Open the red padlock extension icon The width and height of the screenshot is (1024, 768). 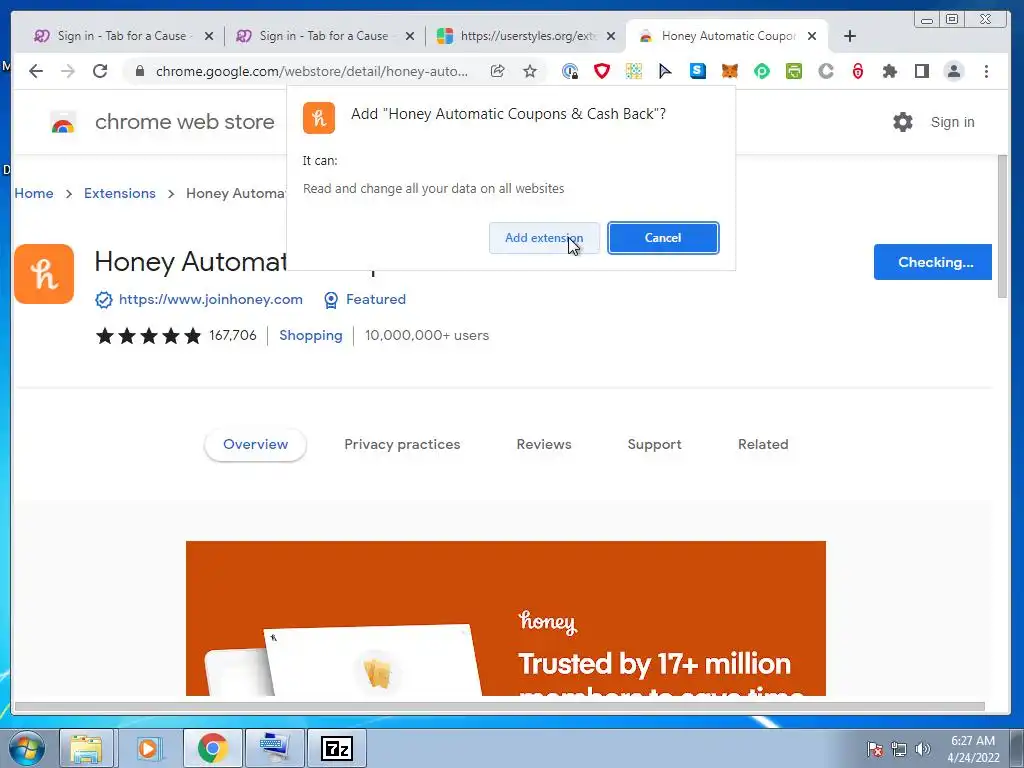tap(857, 71)
